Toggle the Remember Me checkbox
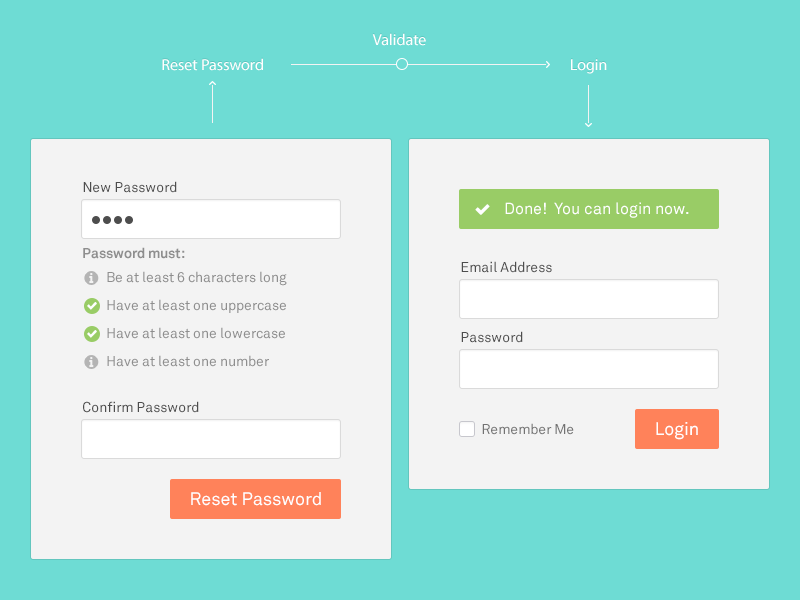Screen dimensions: 800x600 (467, 429)
